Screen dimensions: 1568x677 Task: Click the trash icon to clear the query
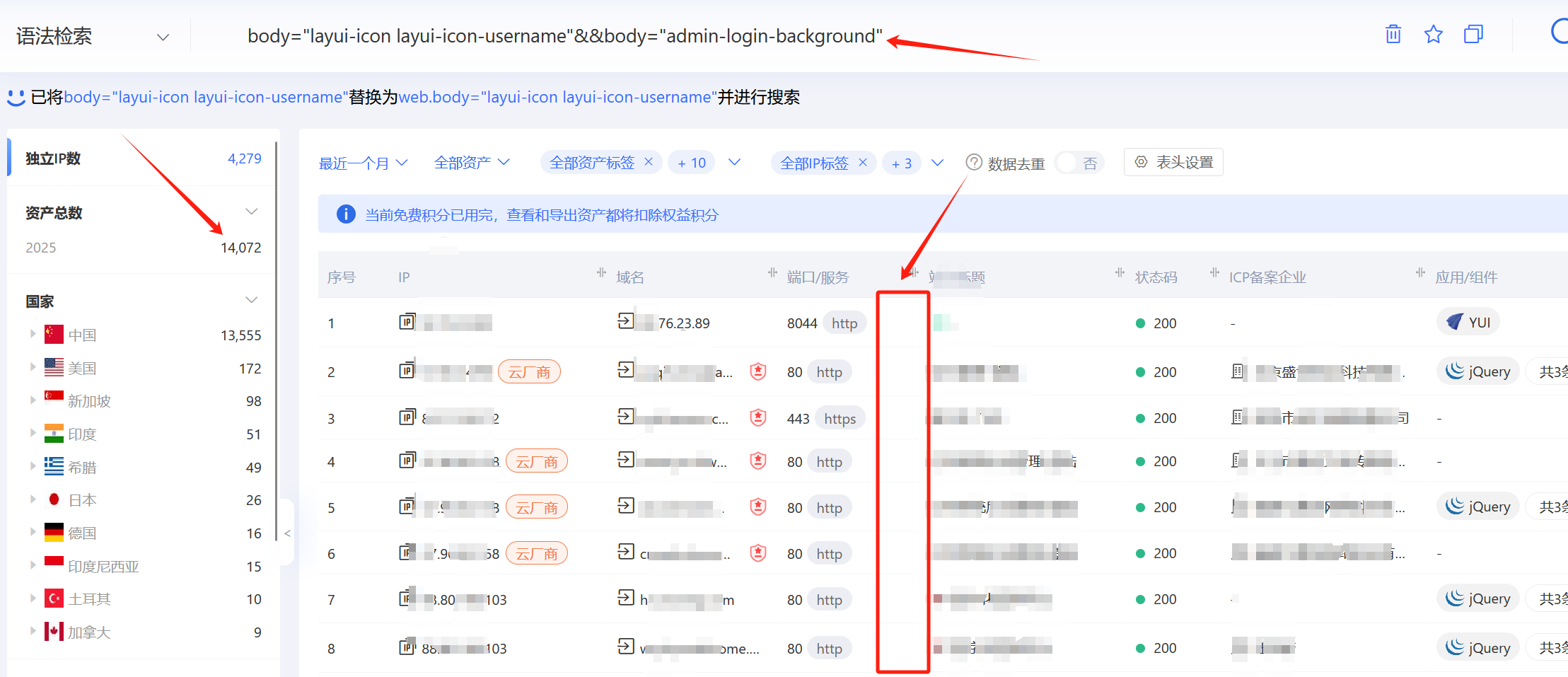point(1392,34)
